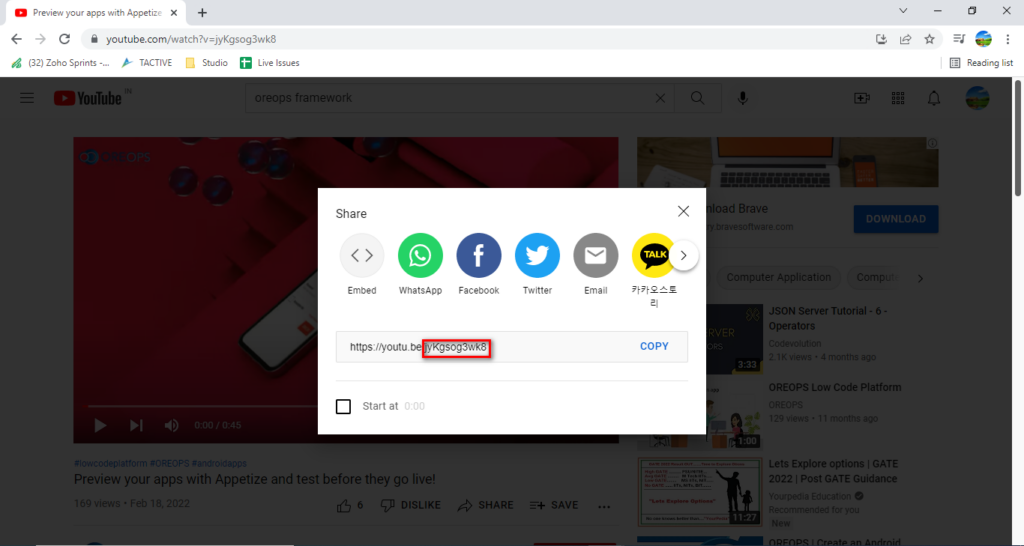Skip to next video
1024x546 pixels.
(x=136, y=425)
